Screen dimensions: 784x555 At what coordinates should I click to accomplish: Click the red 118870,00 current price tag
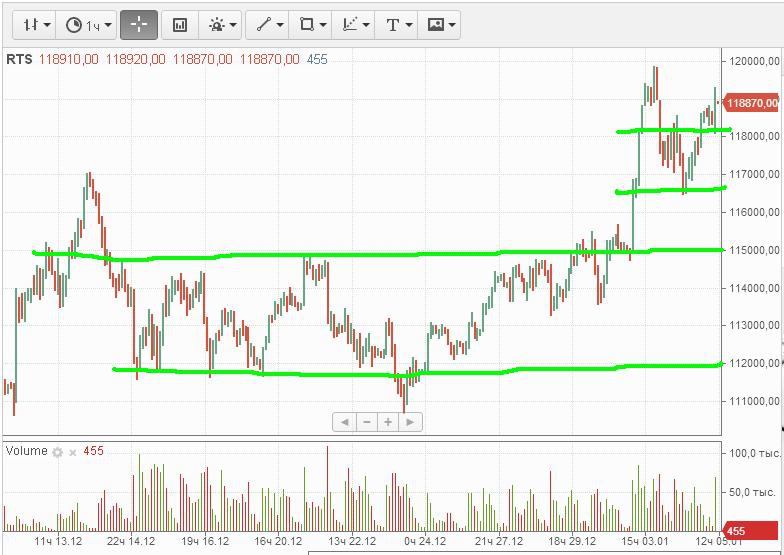click(752, 103)
